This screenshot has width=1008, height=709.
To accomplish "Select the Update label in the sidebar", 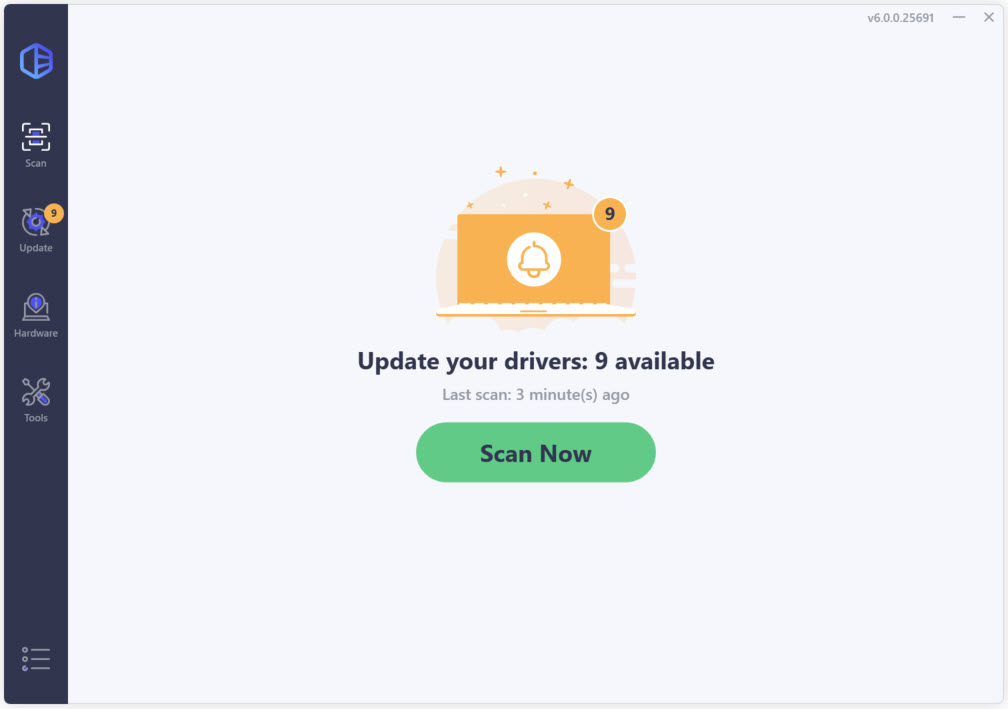I will click(35, 248).
